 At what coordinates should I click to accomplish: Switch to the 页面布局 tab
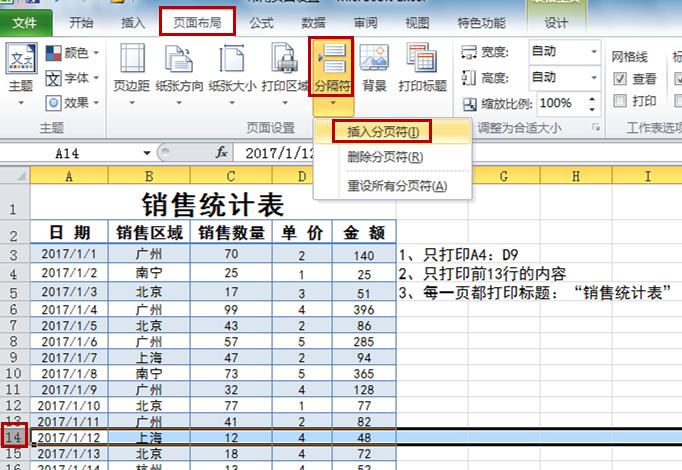pyautogui.click(x=197, y=23)
